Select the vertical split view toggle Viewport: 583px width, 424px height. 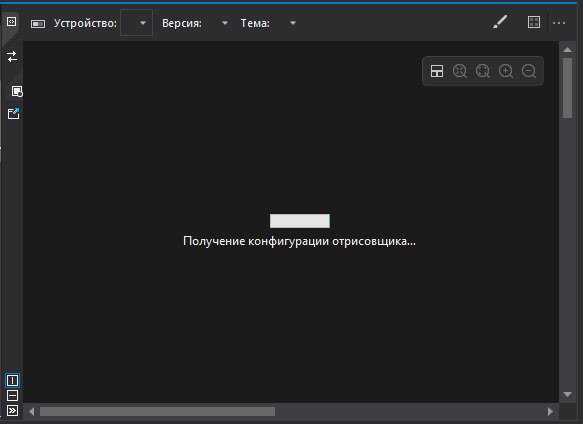coord(12,380)
